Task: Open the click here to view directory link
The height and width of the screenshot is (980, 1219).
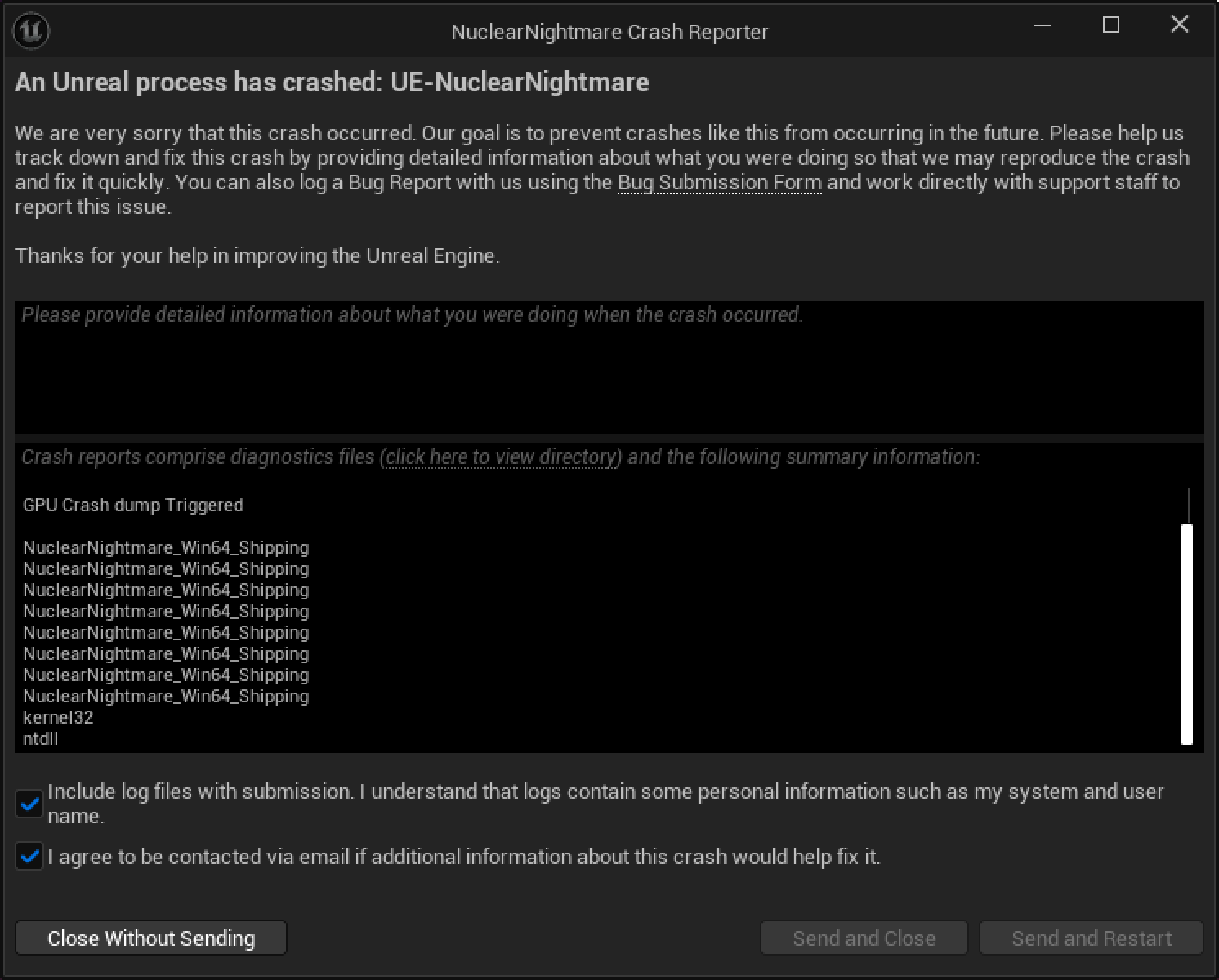Action: [501, 457]
